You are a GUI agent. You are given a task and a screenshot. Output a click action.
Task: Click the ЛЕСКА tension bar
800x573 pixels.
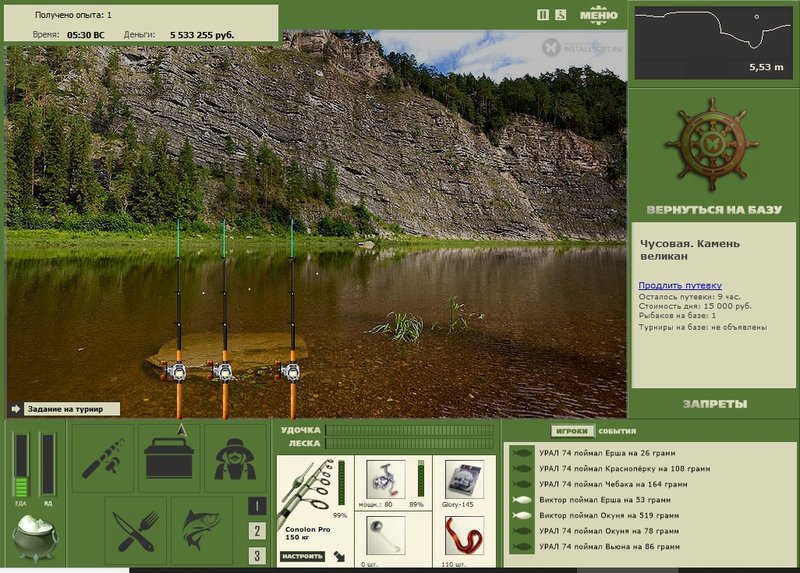pos(410,443)
